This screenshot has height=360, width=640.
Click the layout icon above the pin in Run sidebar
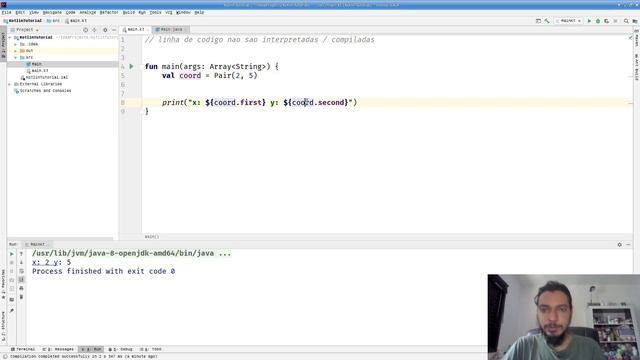(x=12, y=299)
